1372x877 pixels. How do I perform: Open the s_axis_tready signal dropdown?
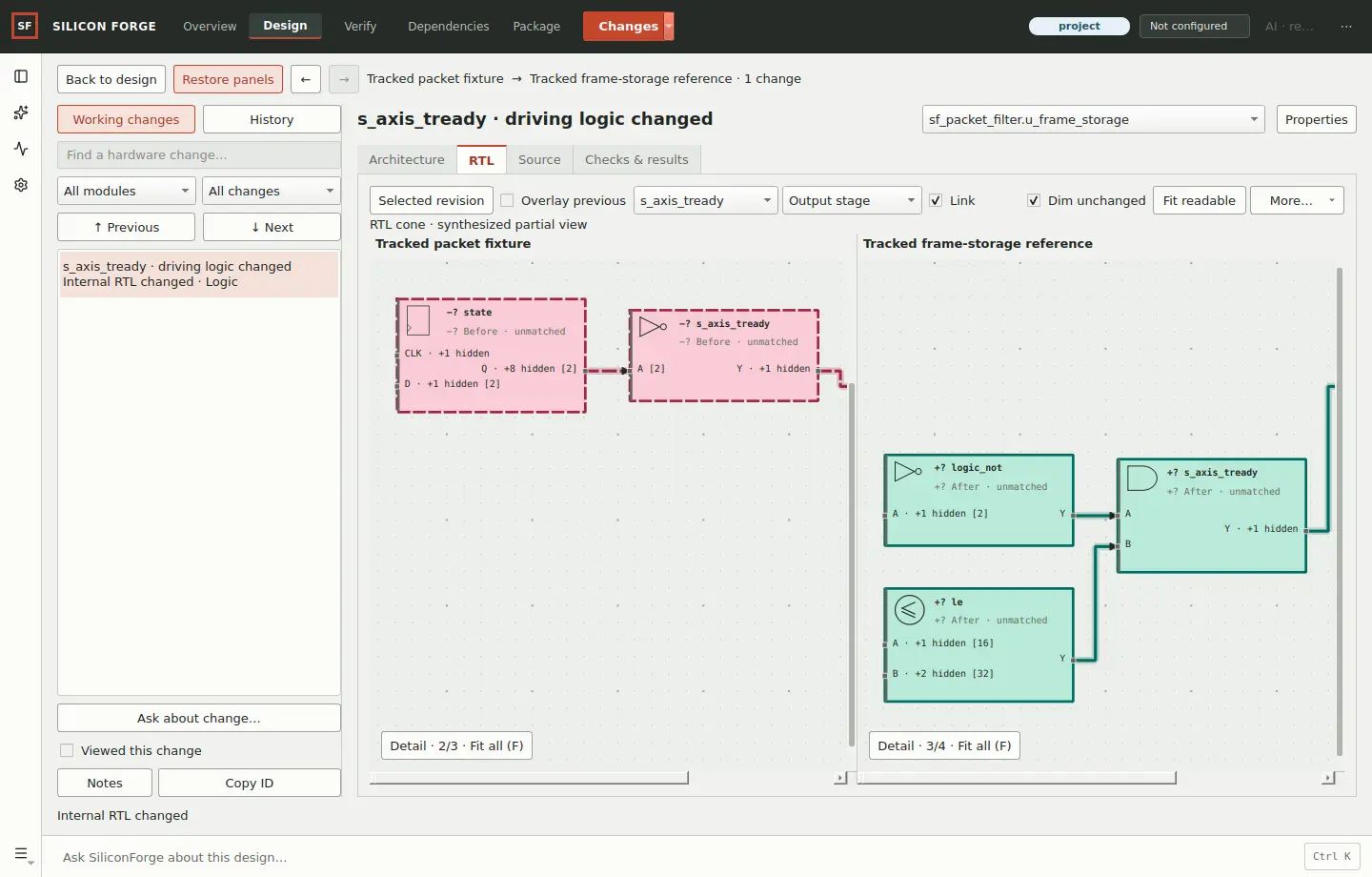point(706,200)
